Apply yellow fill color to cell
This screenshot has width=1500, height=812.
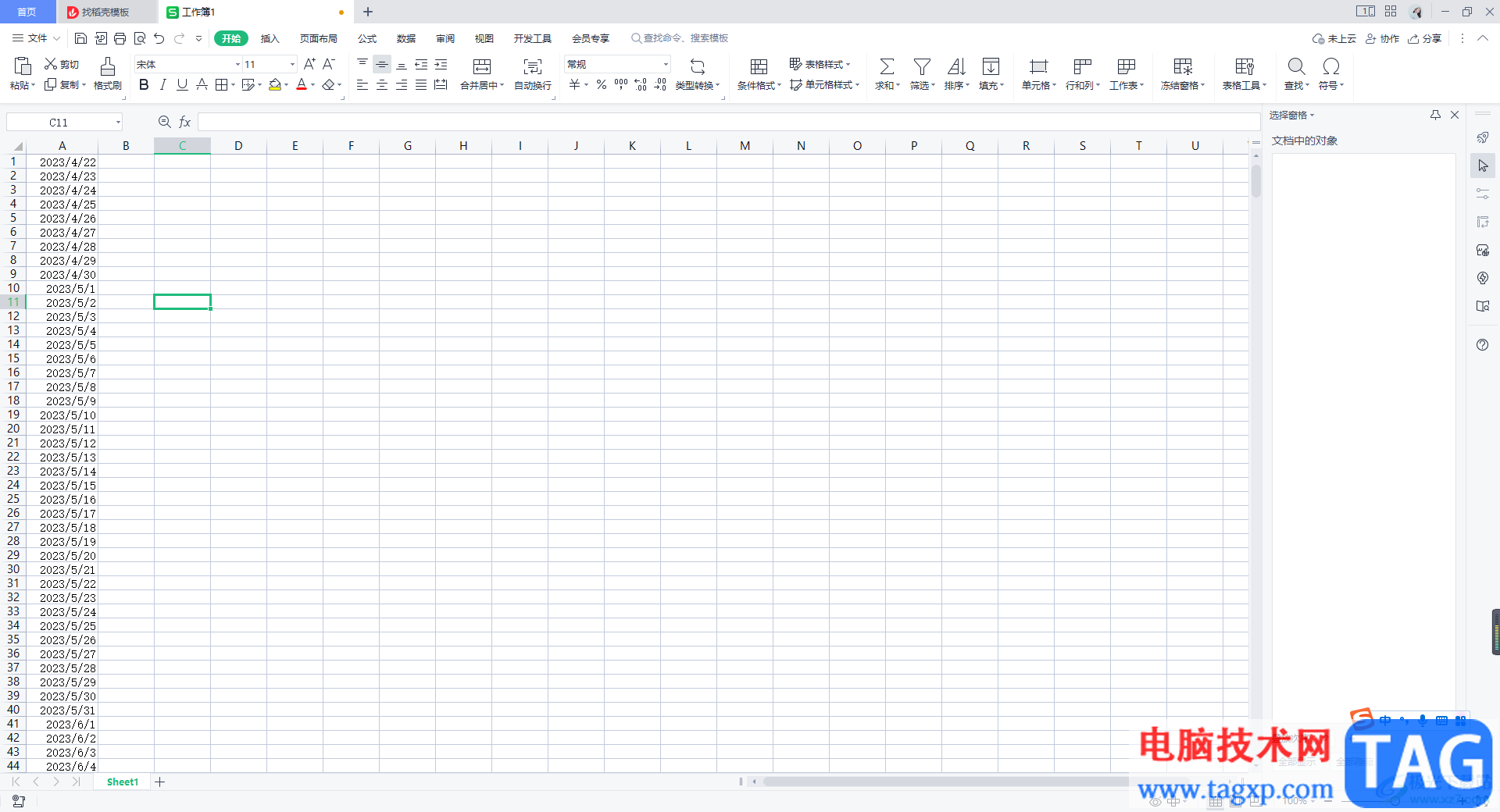[x=274, y=84]
